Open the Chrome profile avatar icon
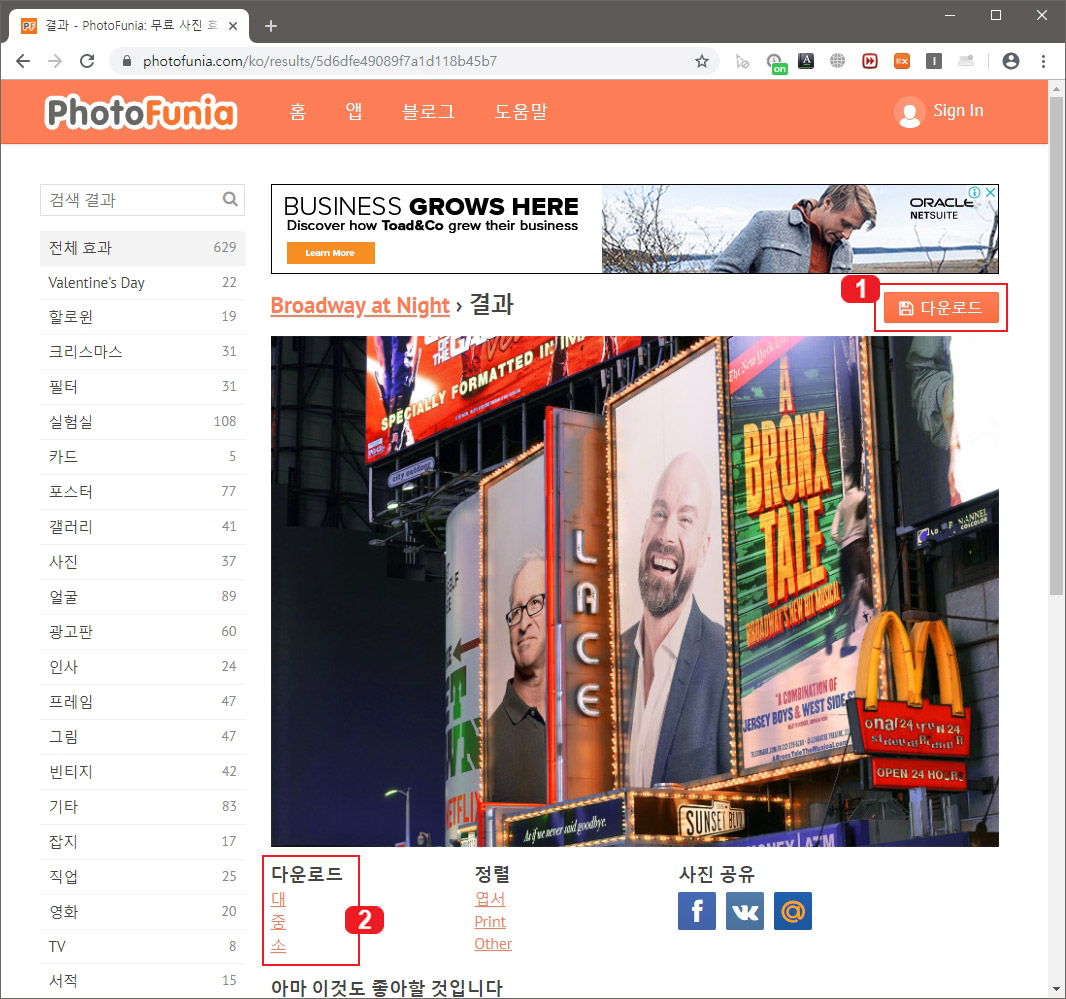The height and width of the screenshot is (999, 1066). click(x=1011, y=61)
